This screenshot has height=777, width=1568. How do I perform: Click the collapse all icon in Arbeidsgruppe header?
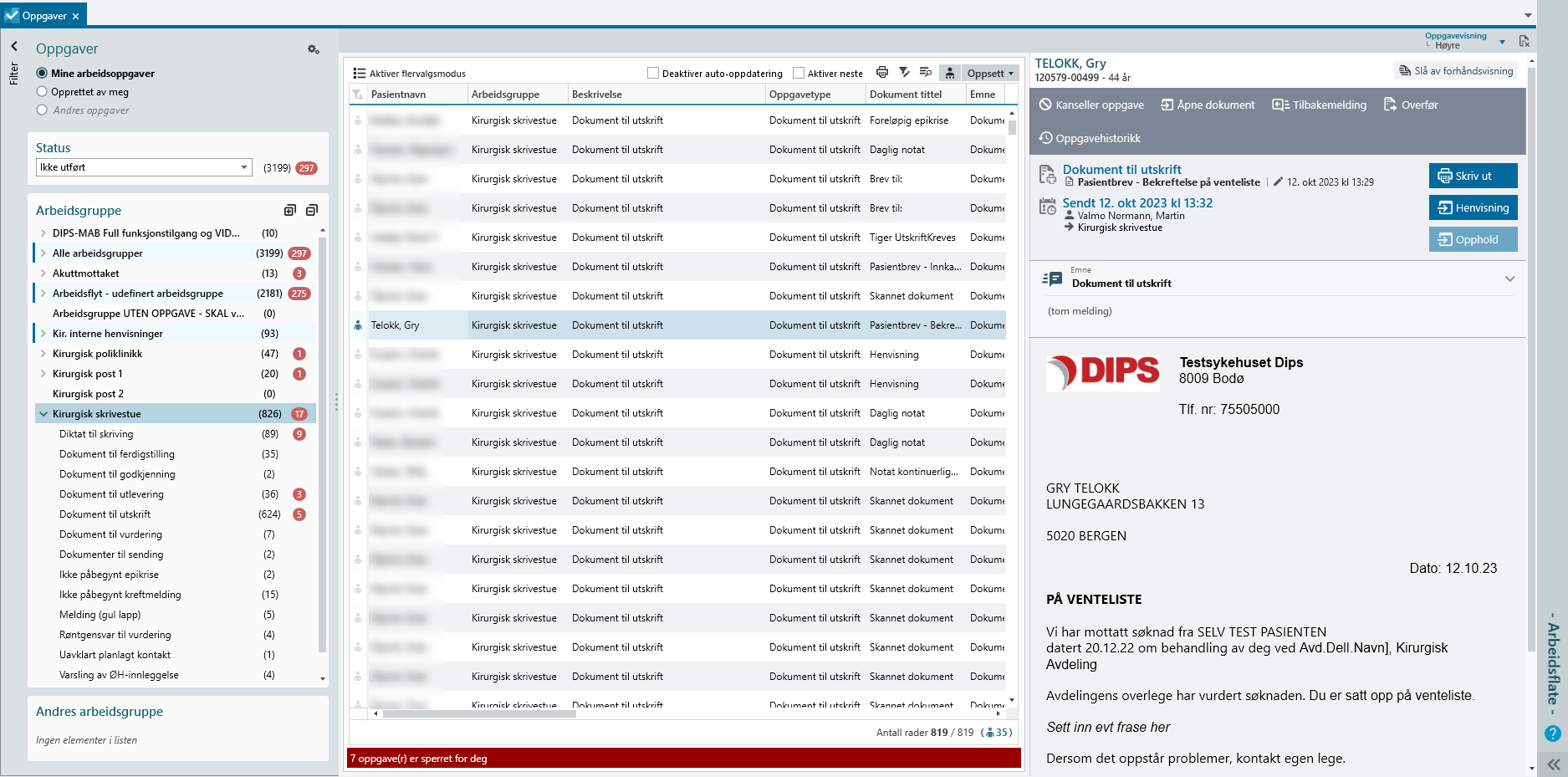coord(312,211)
